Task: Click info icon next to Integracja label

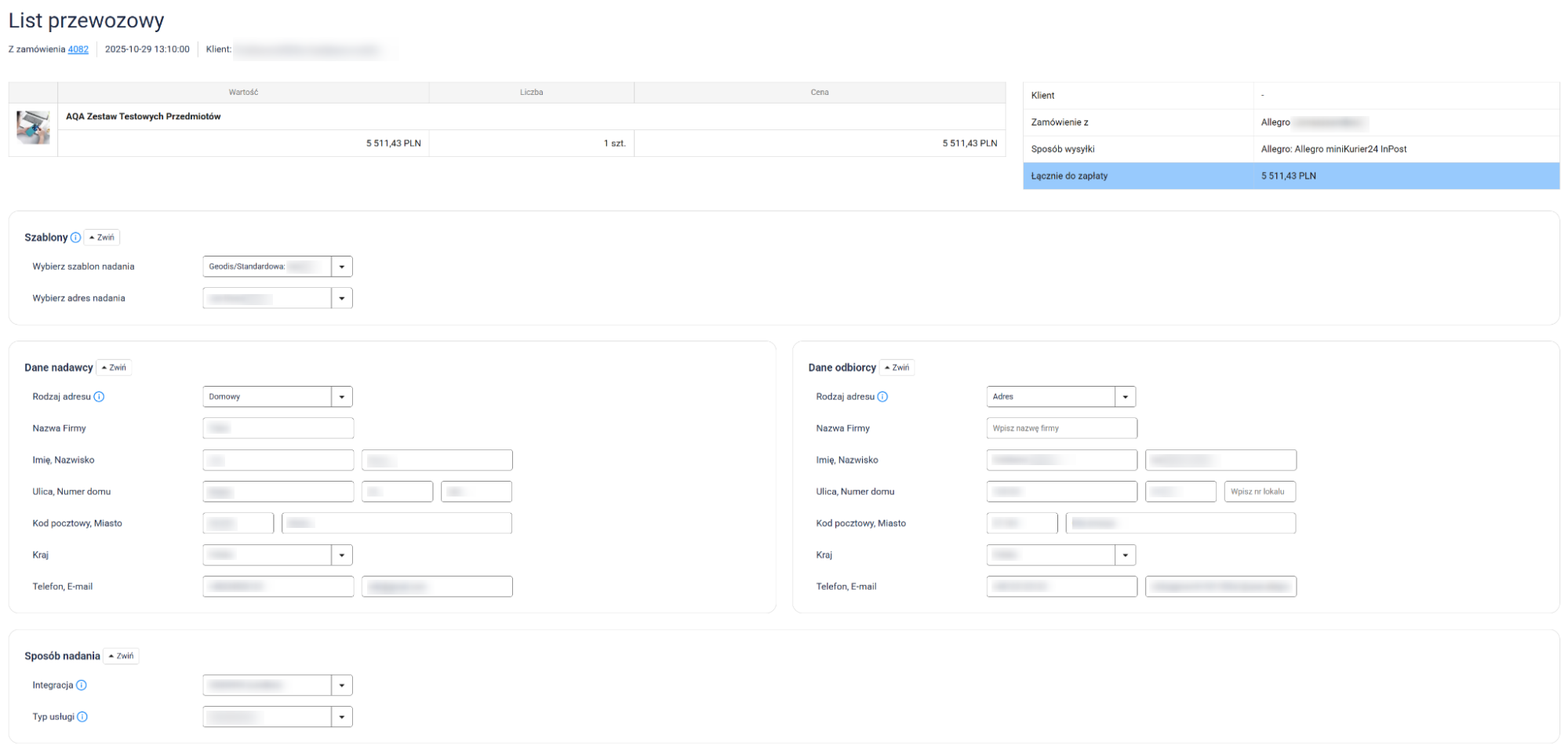Action: (82, 686)
